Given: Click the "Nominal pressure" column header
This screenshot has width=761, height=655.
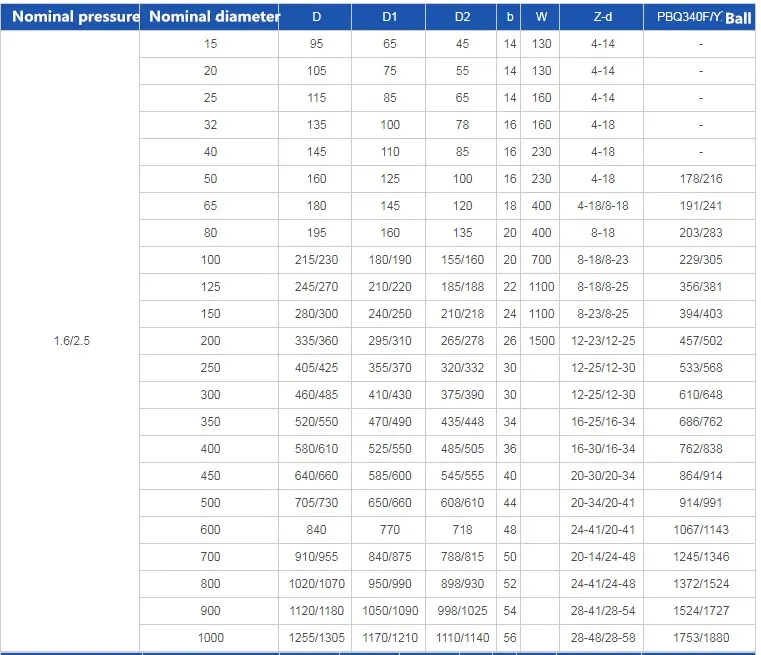Looking at the screenshot, I should pos(70,17).
